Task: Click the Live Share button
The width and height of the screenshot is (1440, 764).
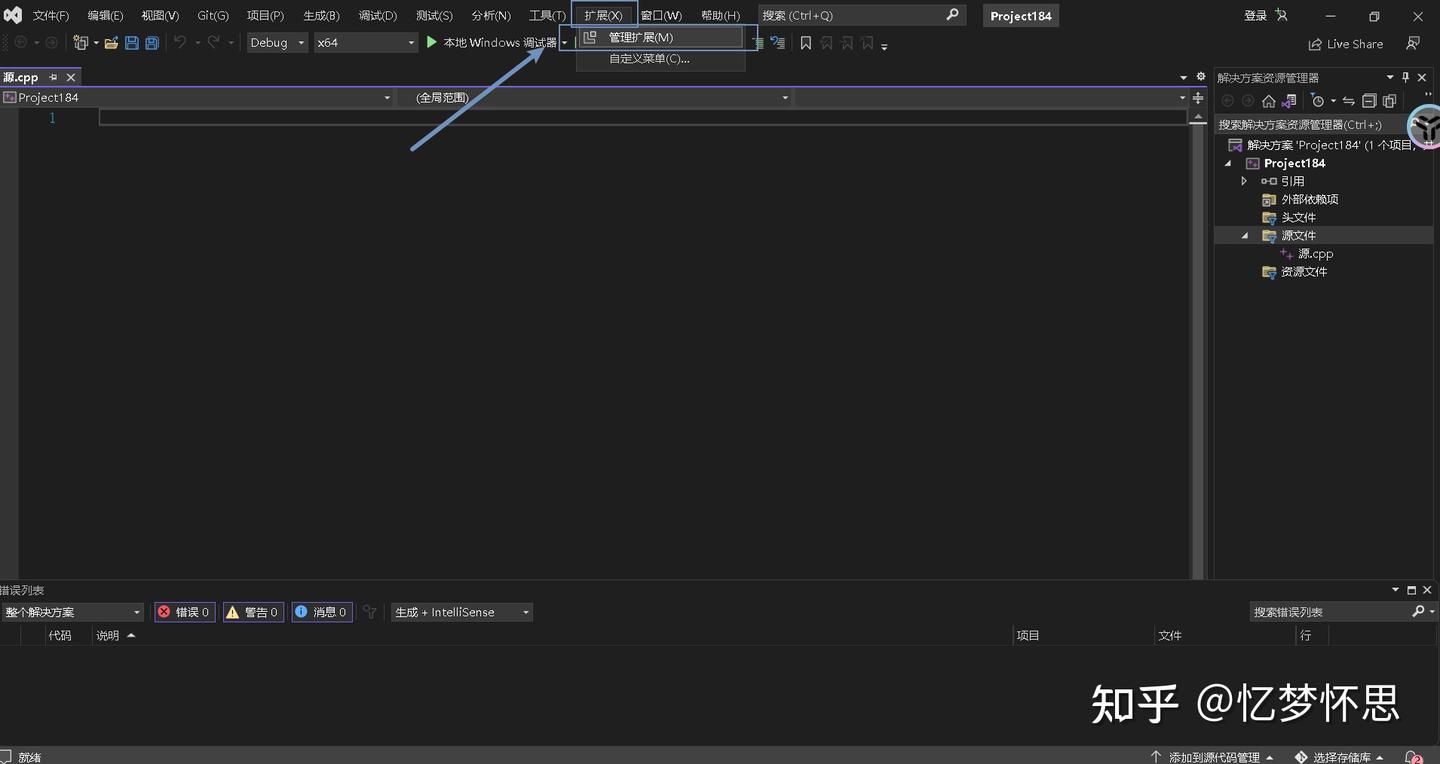Action: (x=1345, y=43)
